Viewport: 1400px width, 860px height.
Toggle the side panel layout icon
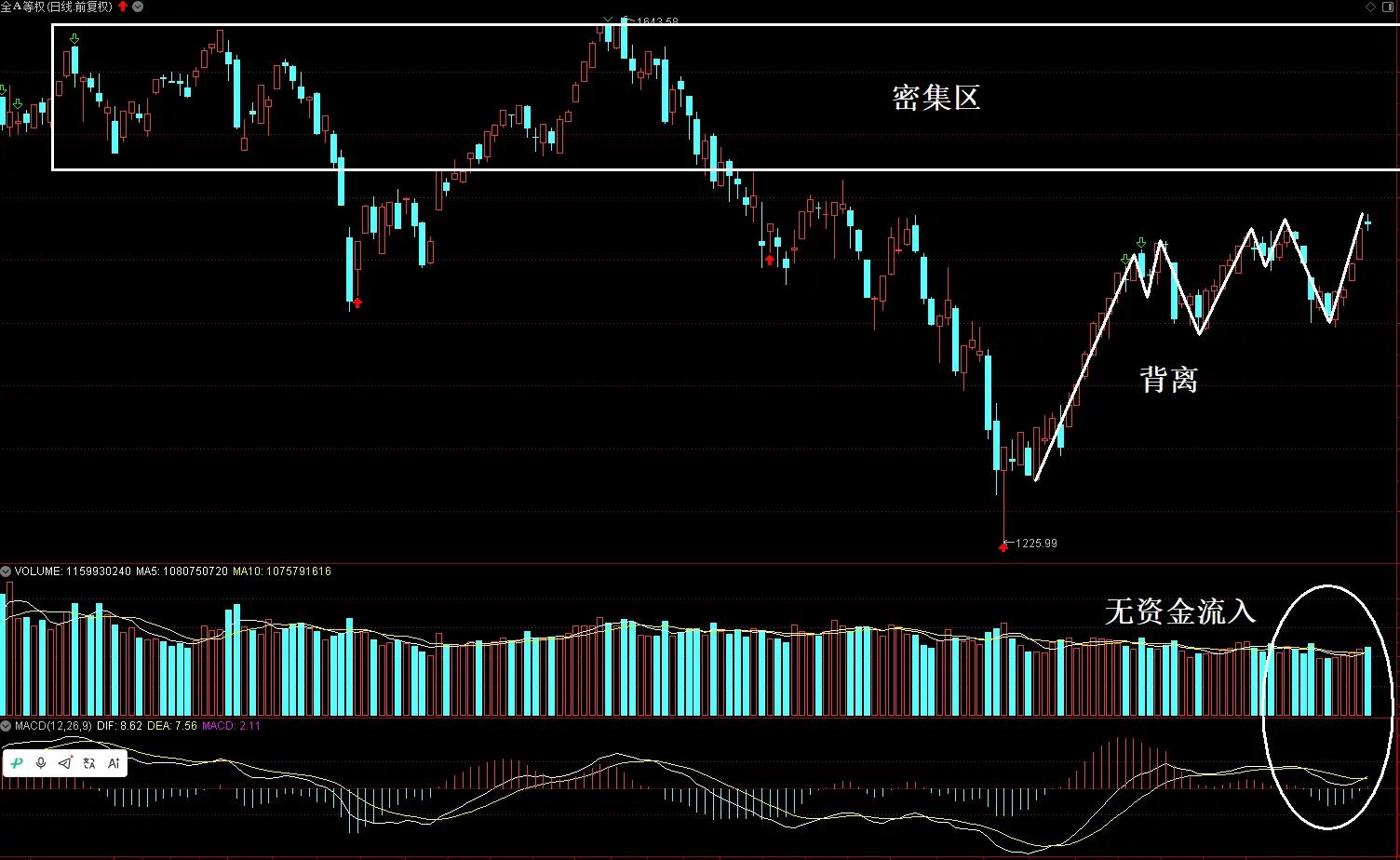[x=1388, y=7]
